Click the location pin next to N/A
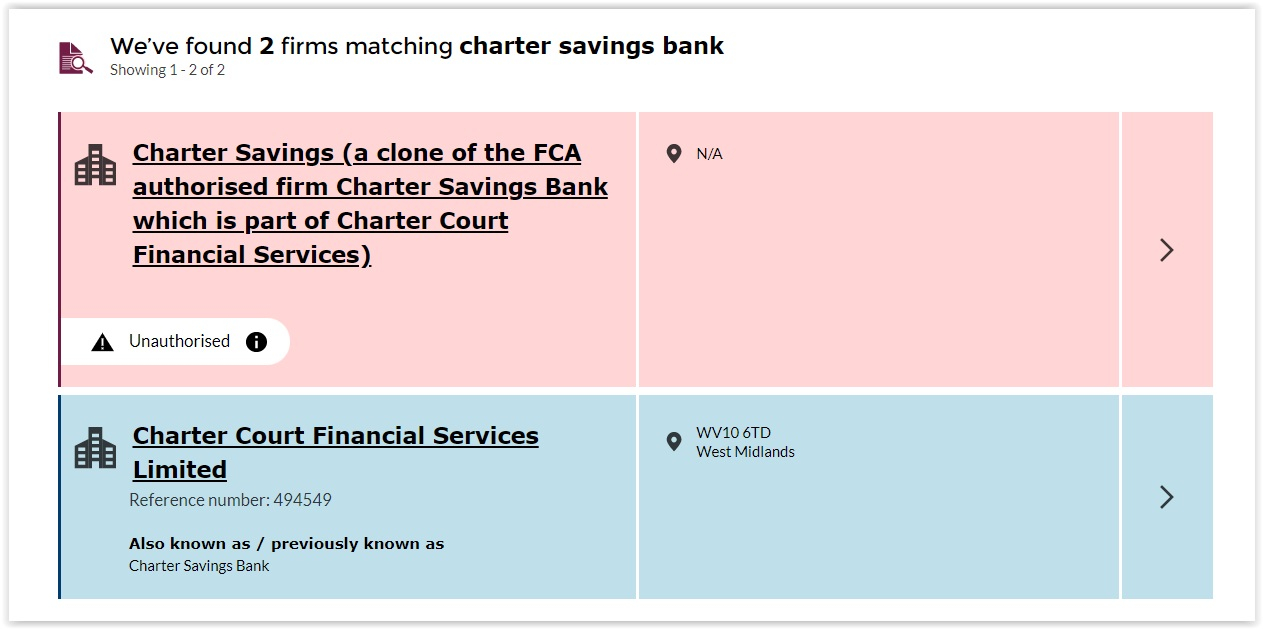1263x629 pixels. point(674,154)
